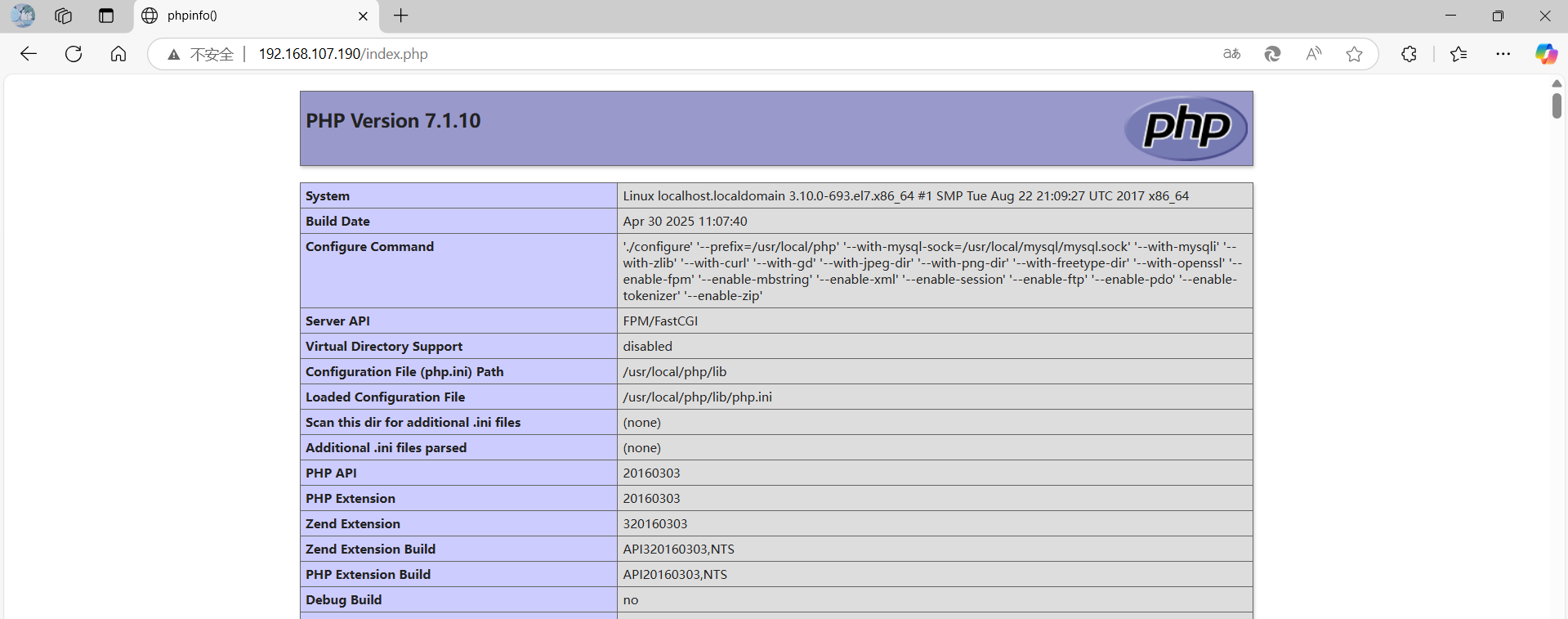Click the './configure' command value text
The width and height of the screenshot is (1568, 619).
[932, 271]
